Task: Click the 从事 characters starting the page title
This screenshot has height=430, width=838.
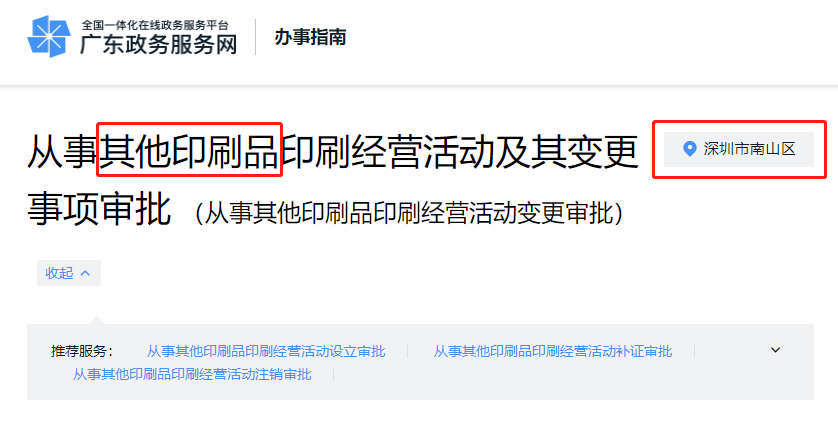Action: pyautogui.click(x=63, y=152)
